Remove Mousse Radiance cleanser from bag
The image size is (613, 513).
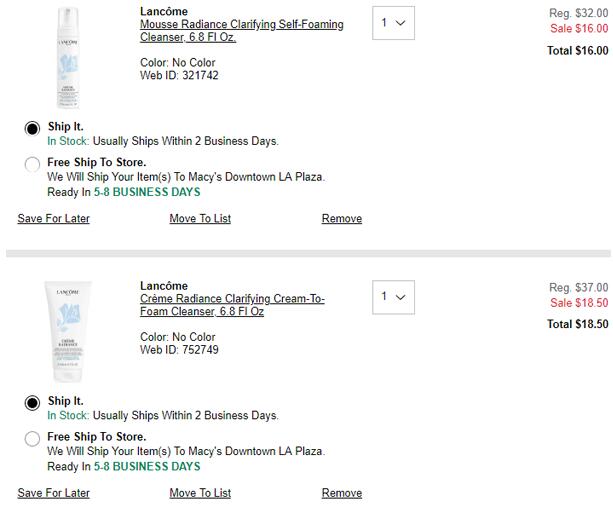coord(342,219)
